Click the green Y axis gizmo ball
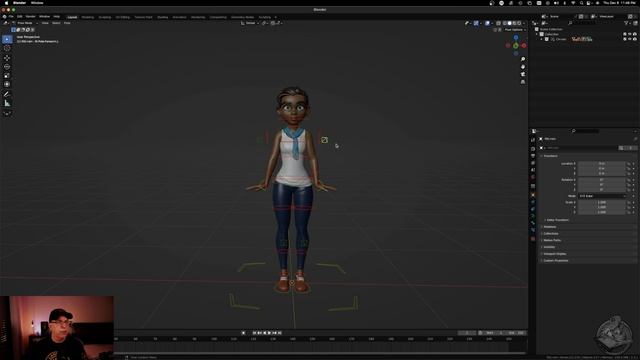 (516, 46)
